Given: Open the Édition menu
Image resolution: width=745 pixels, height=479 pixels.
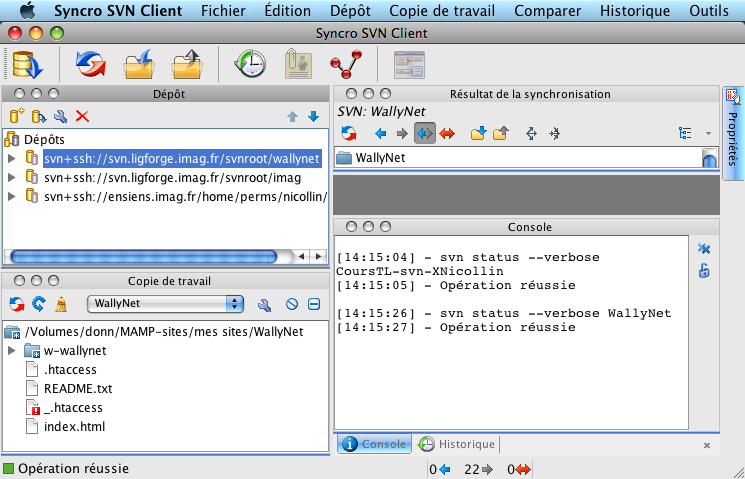Looking at the screenshot, I should click(287, 10).
